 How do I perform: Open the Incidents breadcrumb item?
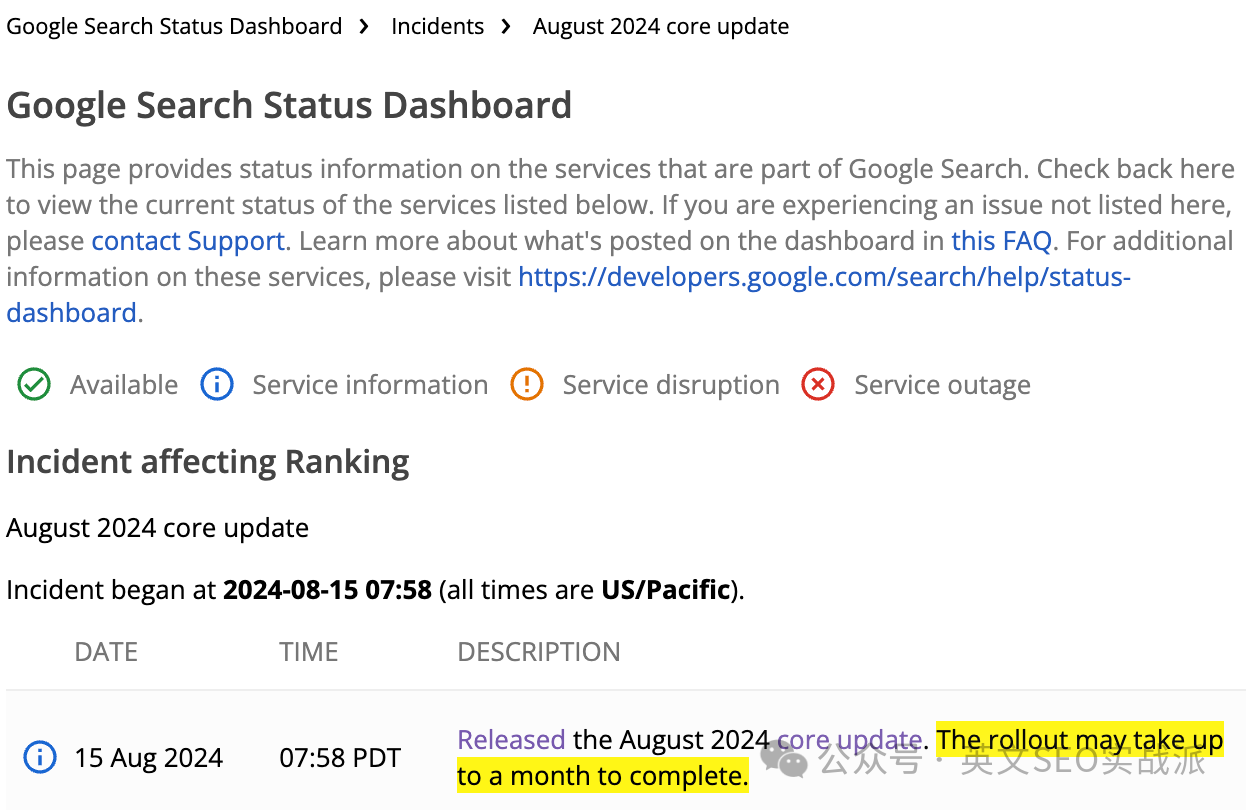point(437,27)
